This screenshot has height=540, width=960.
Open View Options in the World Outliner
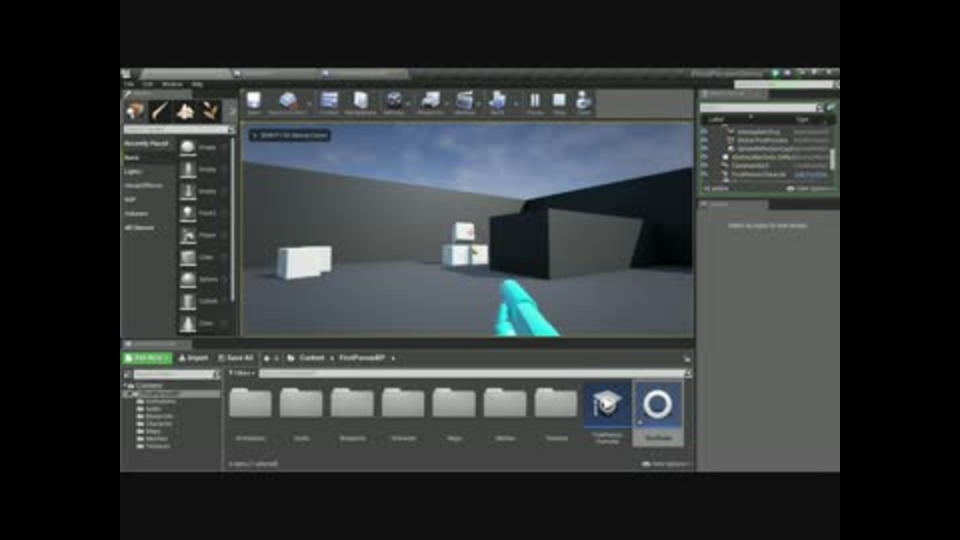point(810,189)
